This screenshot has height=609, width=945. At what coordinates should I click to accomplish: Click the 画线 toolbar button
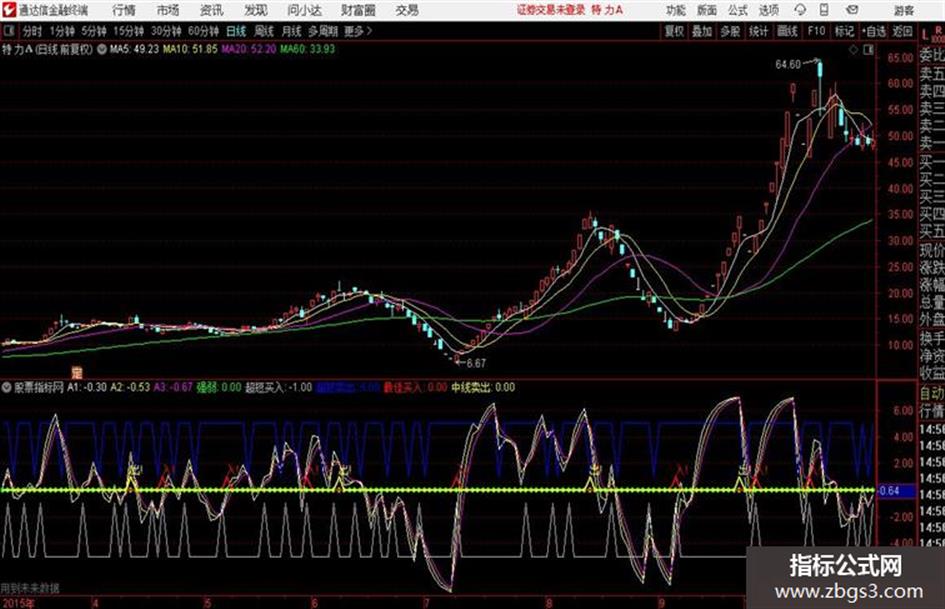(788, 31)
